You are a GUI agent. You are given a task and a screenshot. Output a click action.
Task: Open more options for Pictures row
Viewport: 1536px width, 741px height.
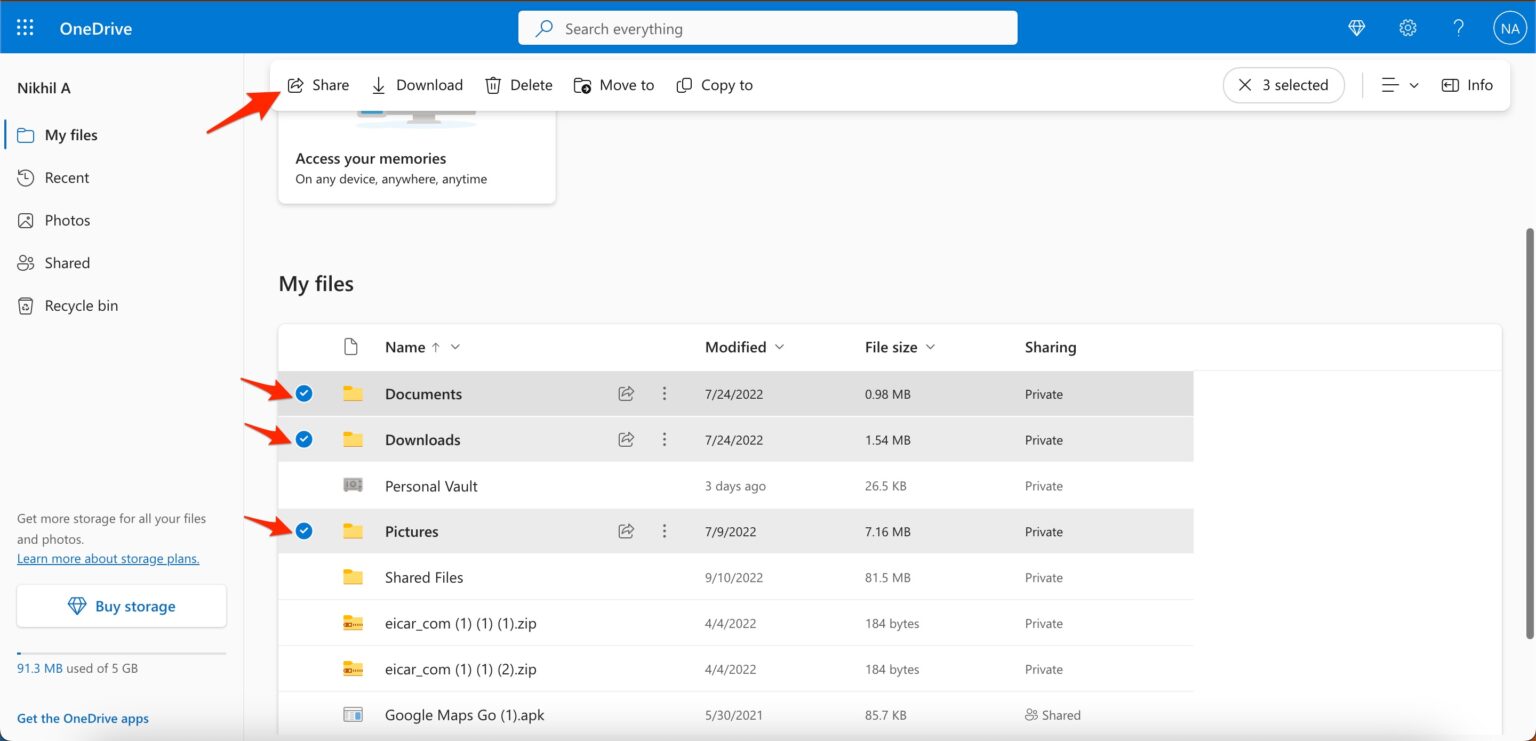(x=664, y=531)
